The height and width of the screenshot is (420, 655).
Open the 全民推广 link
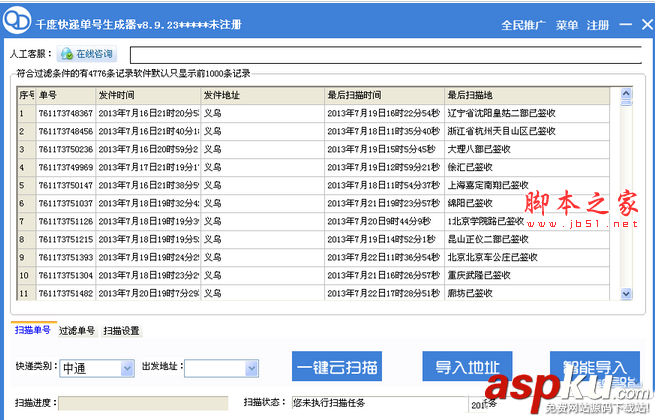click(523, 25)
